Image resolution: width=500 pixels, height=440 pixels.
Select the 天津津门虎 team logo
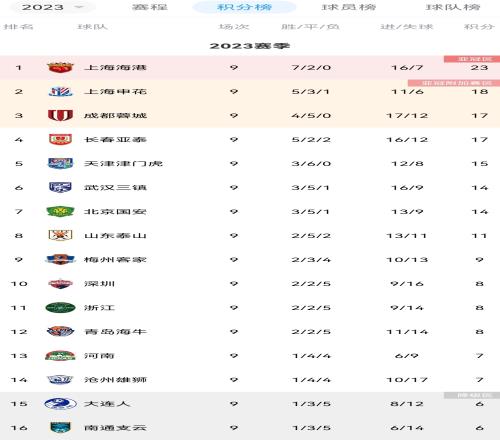coord(60,163)
